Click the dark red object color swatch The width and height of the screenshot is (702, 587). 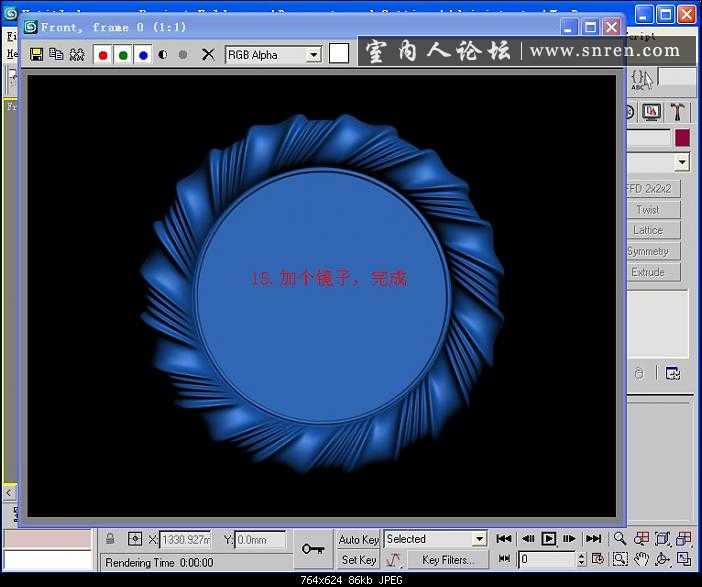(682, 138)
